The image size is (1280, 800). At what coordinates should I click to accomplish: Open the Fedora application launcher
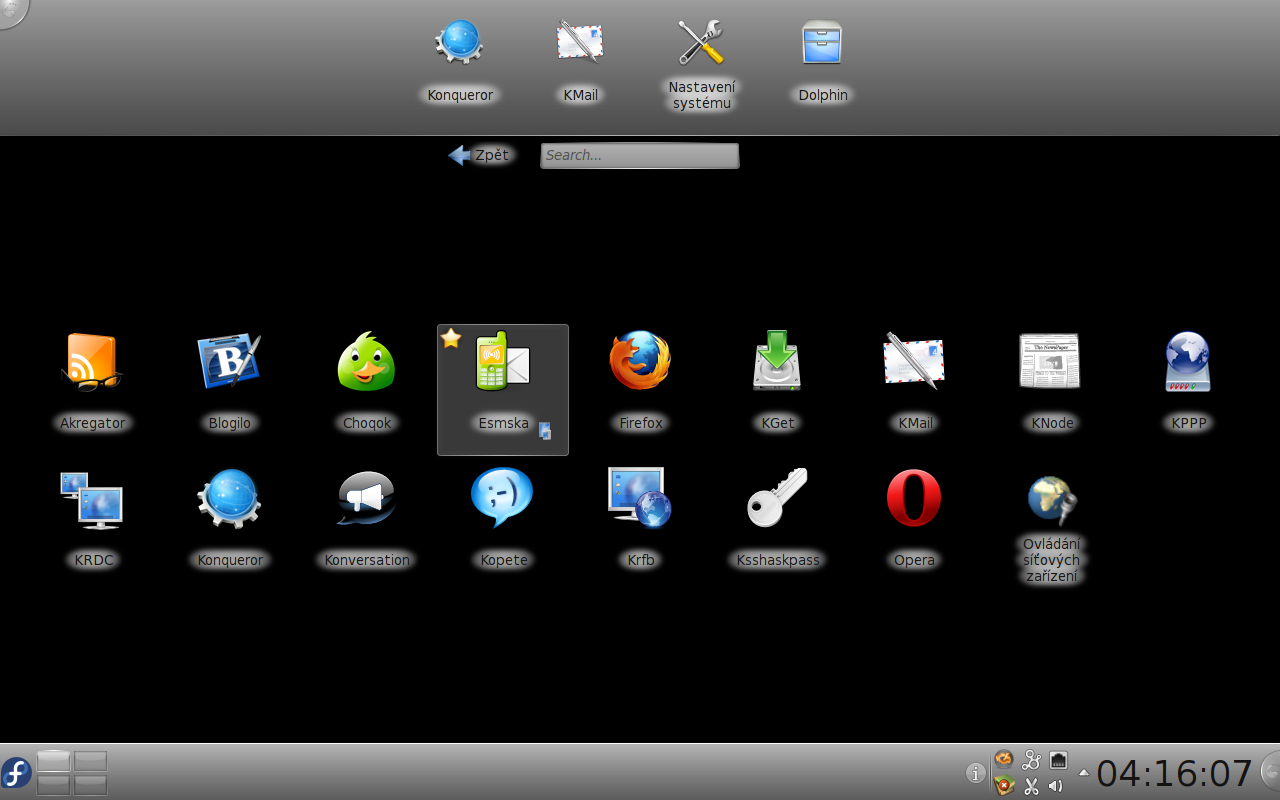(x=16, y=772)
